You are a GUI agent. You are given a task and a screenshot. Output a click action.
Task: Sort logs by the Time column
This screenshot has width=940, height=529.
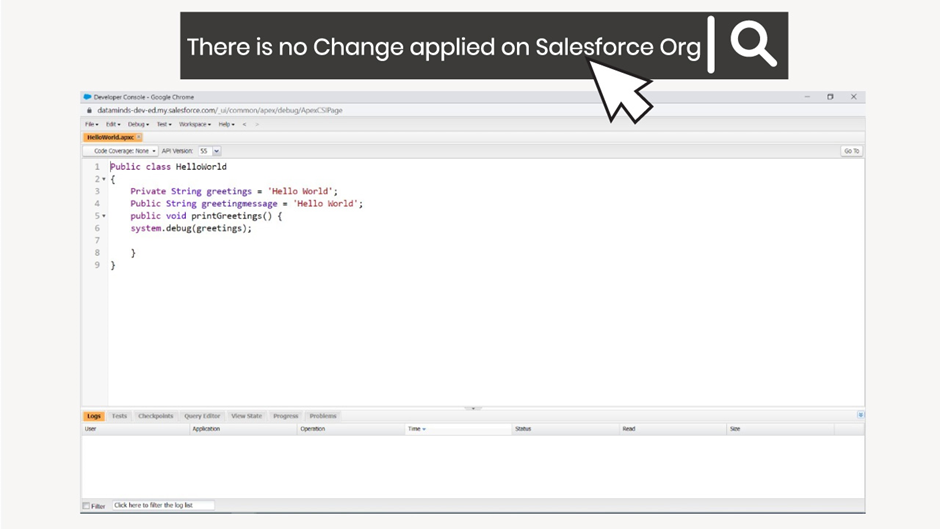[x=459, y=429]
